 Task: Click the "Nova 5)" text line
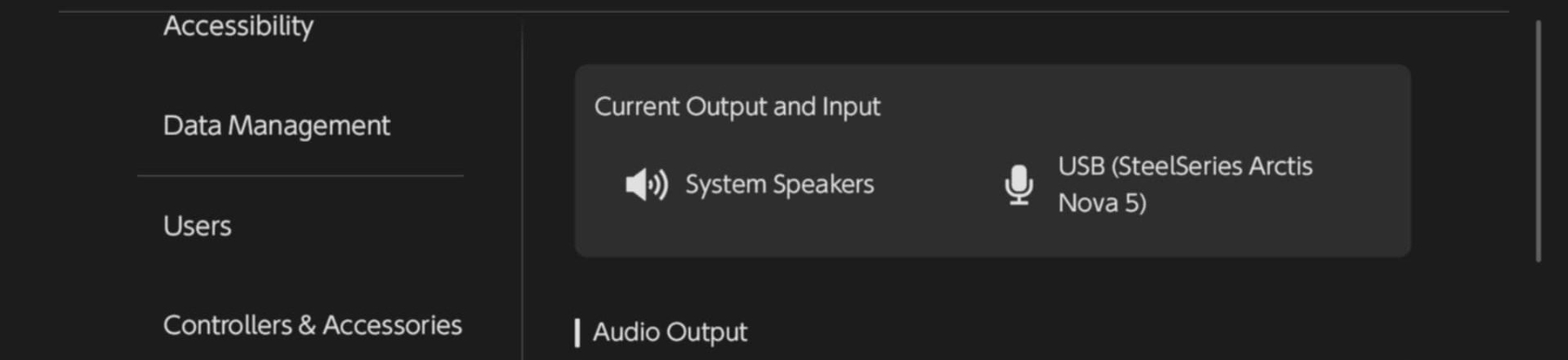click(x=1102, y=203)
